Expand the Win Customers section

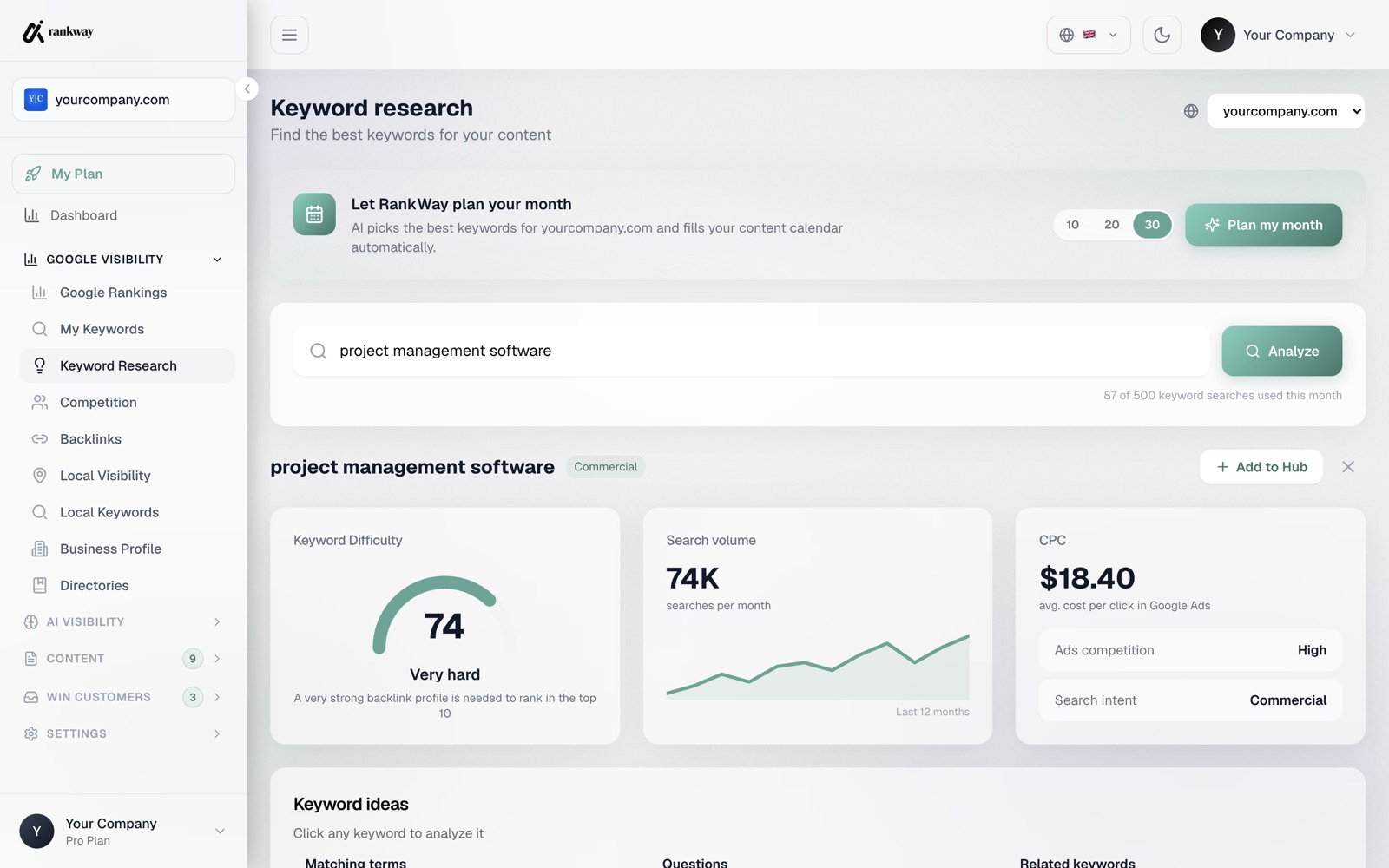(123, 697)
